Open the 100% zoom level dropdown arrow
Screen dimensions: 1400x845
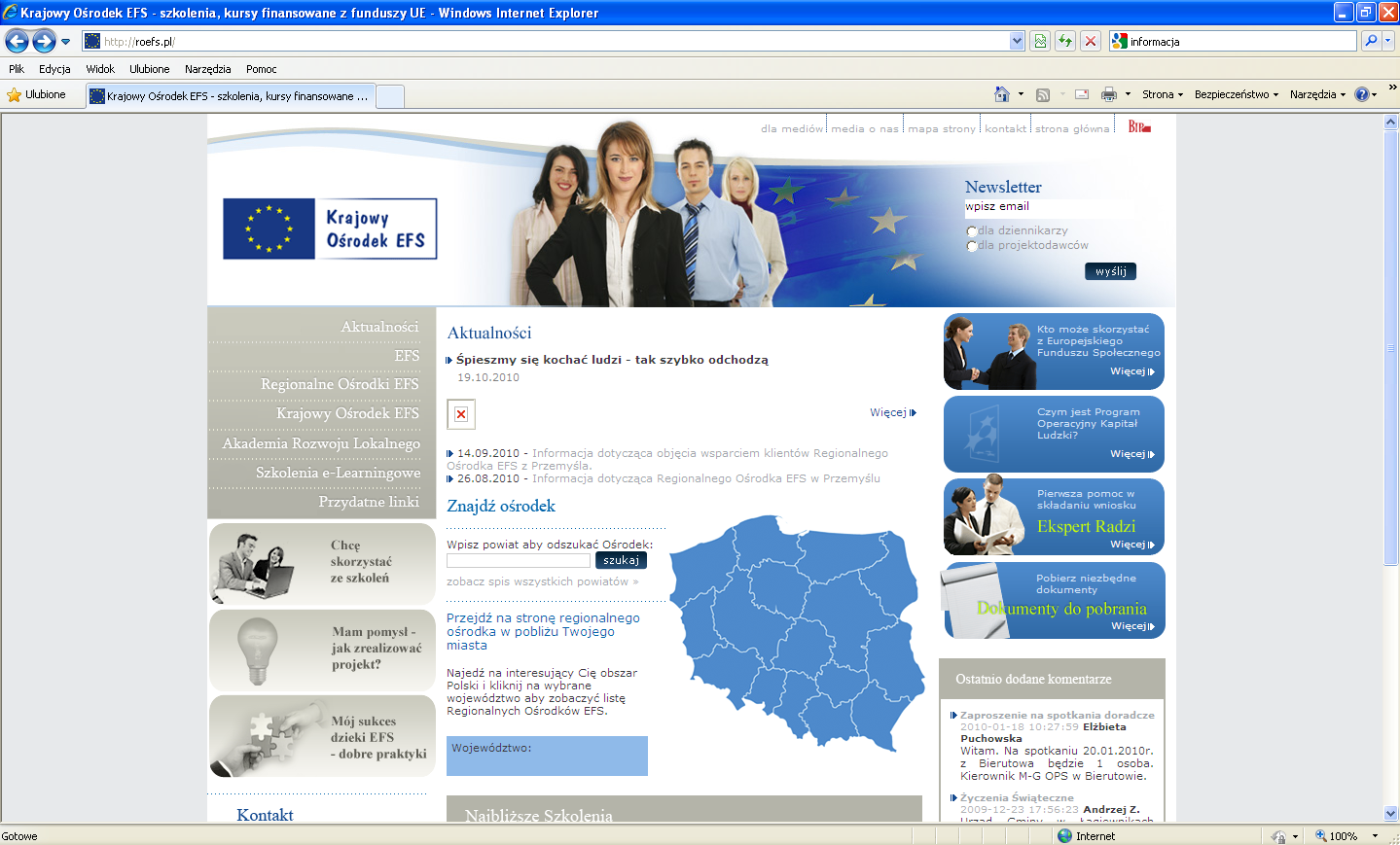pyautogui.click(x=1375, y=836)
